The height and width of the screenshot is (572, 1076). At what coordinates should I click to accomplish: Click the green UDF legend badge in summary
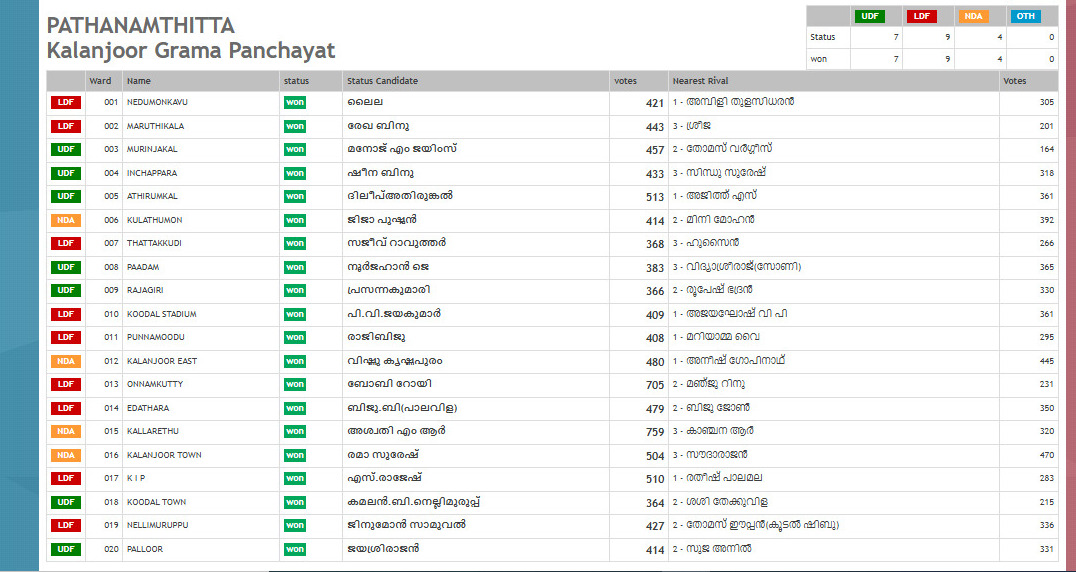[869, 16]
